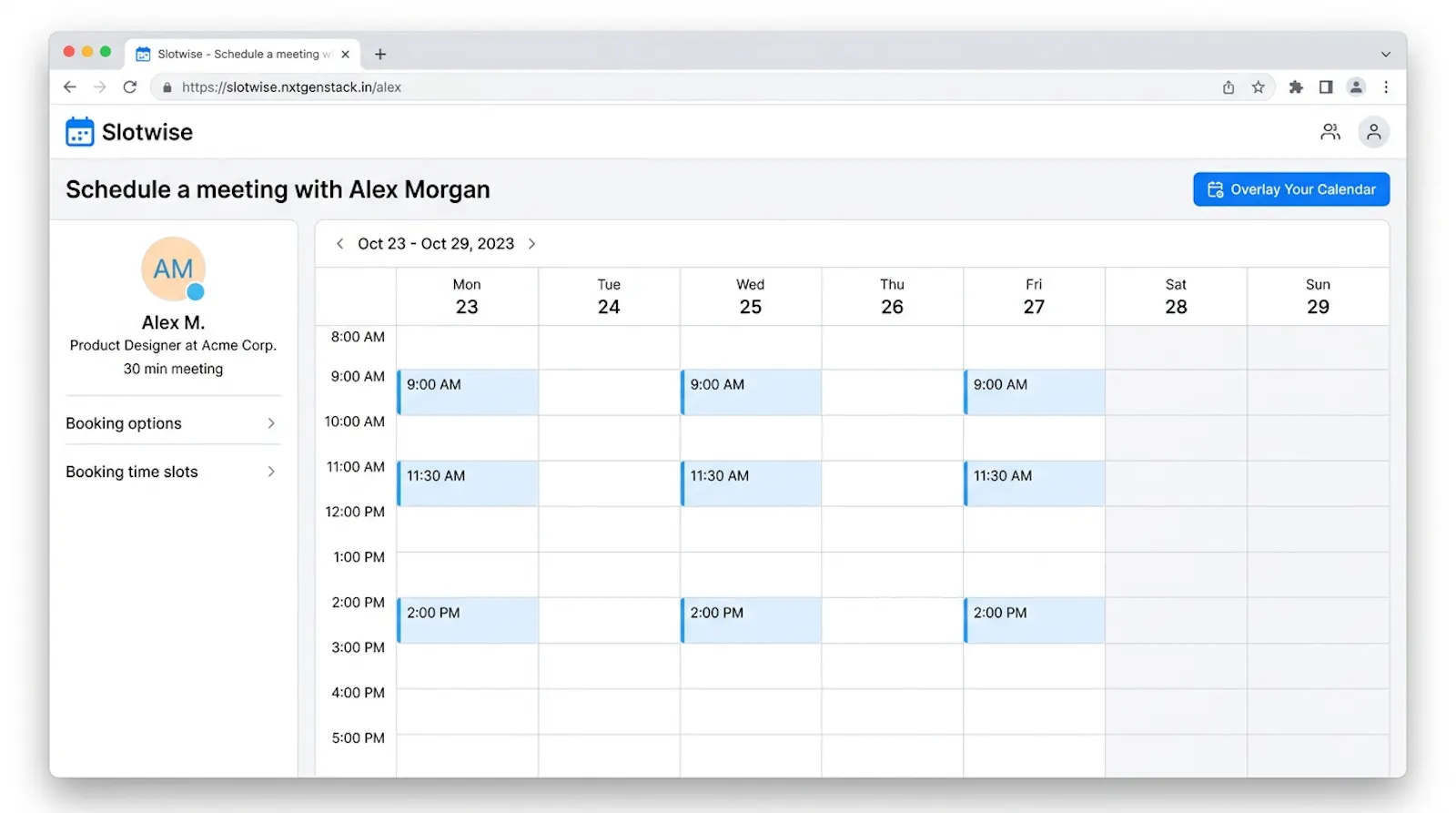Book Monday 23 11:30 AM slot
Viewport: 1456px width, 813px height.
pyautogui.click(x=467, y=483)
